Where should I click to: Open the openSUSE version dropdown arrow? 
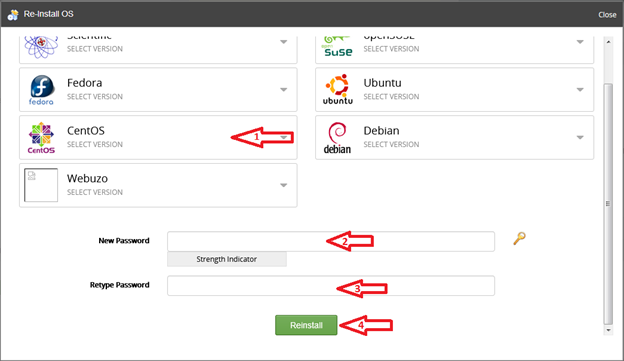(x=580, y=42)
